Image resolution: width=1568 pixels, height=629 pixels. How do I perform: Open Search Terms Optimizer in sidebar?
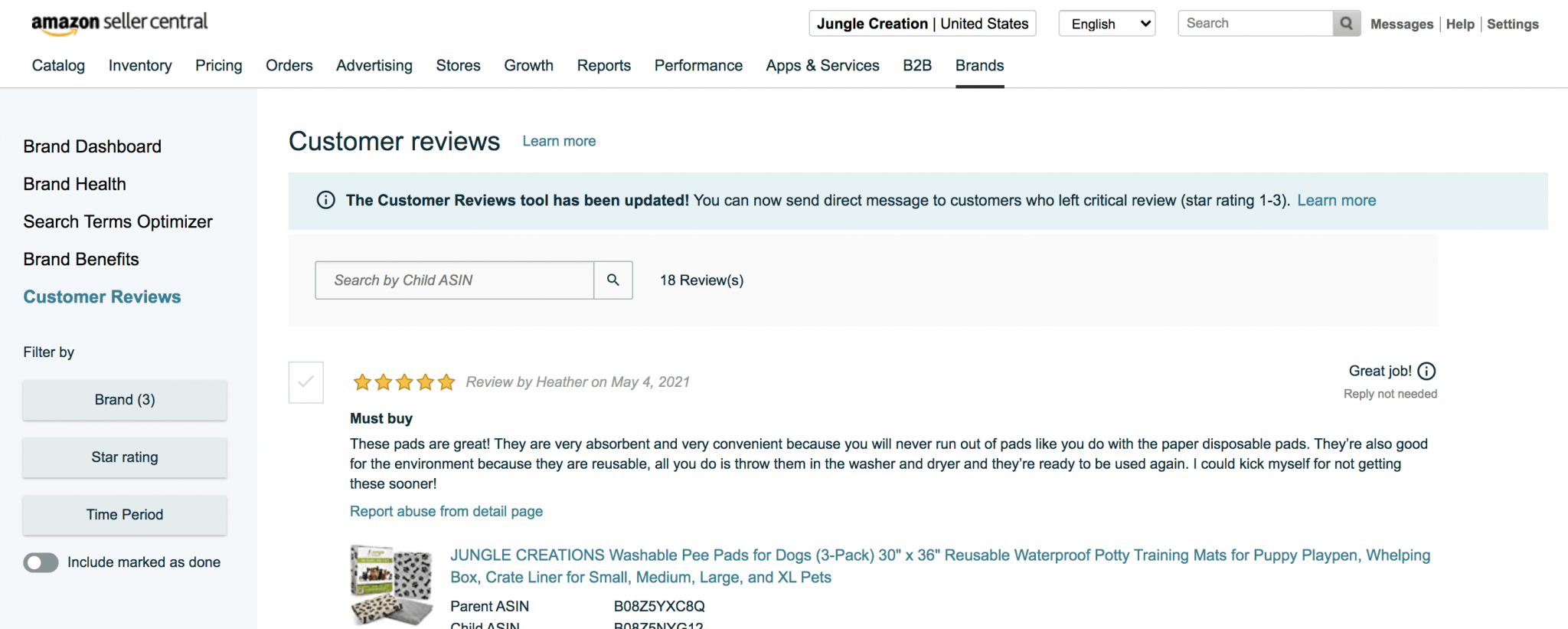[118, 222]
